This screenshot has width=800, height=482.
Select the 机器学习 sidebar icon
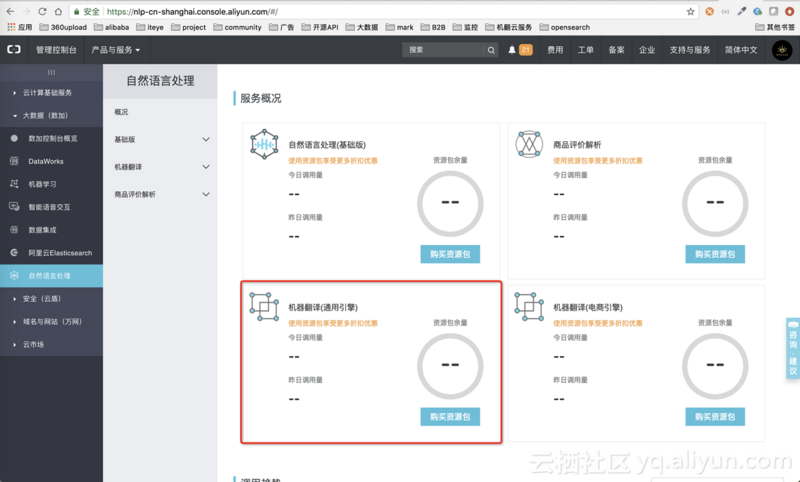point(14,184)
